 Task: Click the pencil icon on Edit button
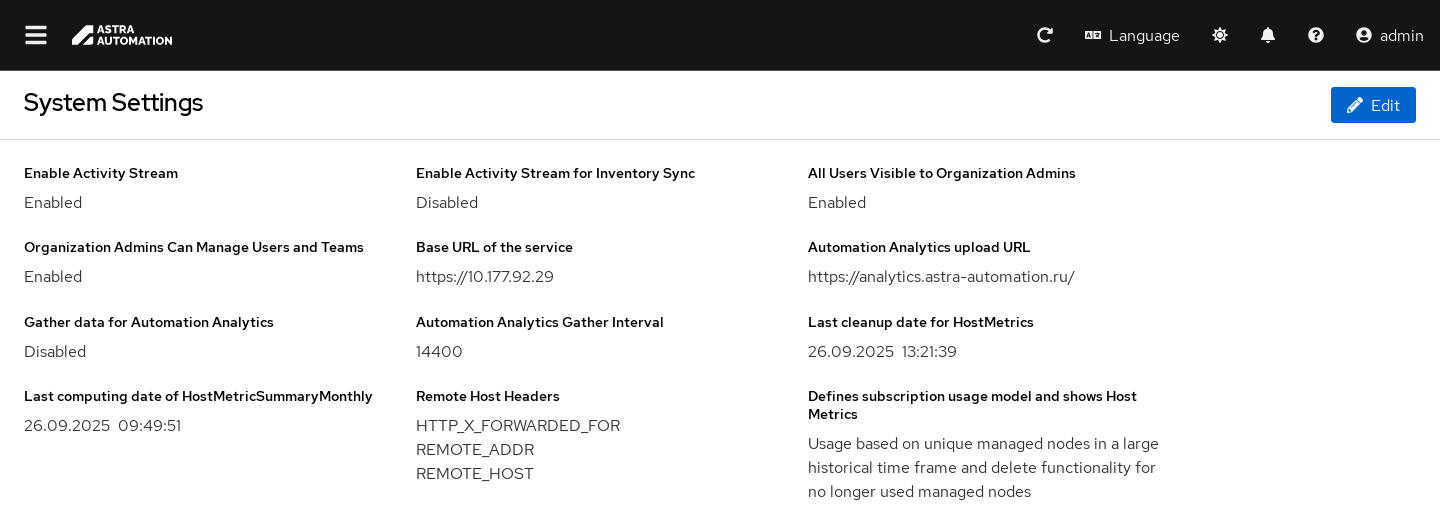(1355, 105)
